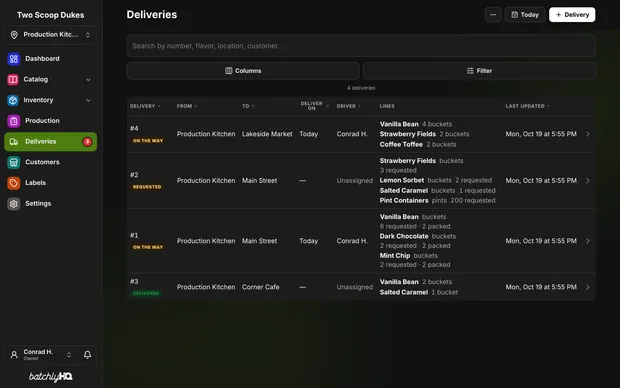
Task: Open the Dashboard icon in sidebar
Action: coord(13,59)
